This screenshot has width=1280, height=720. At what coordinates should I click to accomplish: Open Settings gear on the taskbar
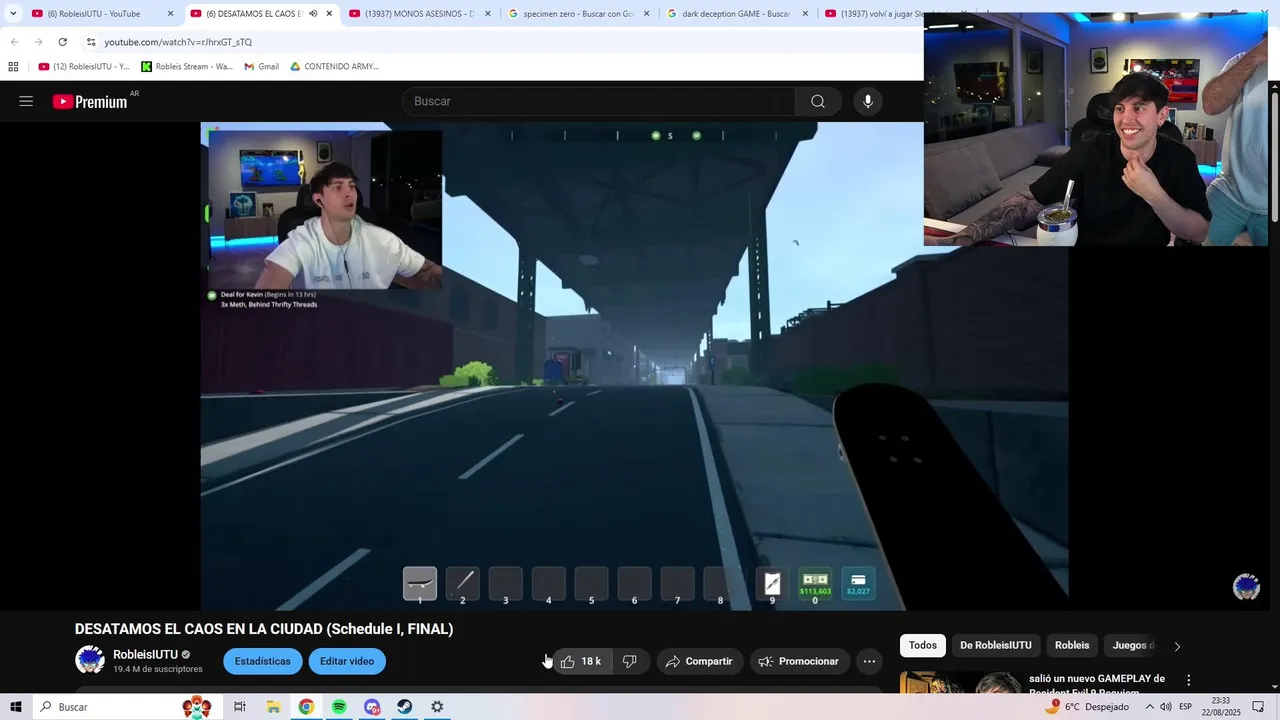(x=437, y=707)
